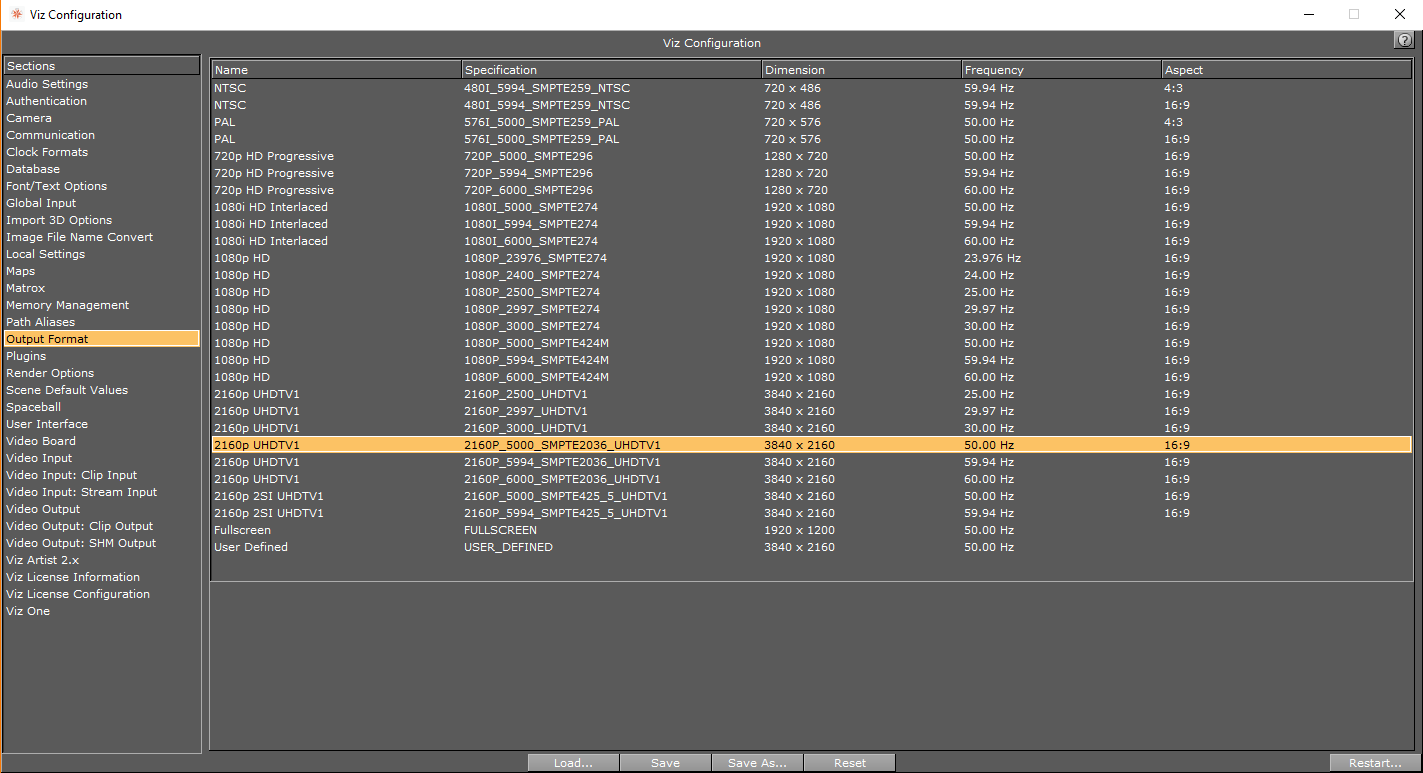Select the highlighted Output Format section
Viewport: 1423px width, 773px height.
102,339
